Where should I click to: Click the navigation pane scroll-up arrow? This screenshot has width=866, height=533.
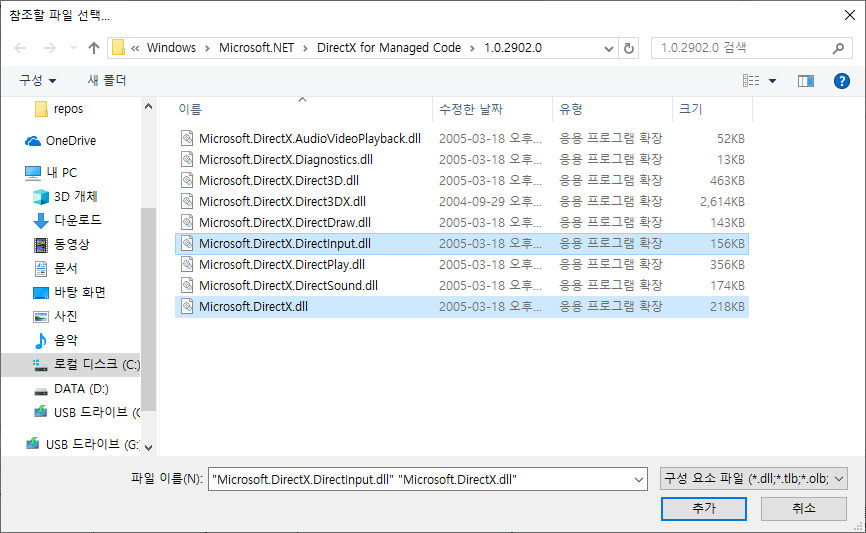click(148, 106)
